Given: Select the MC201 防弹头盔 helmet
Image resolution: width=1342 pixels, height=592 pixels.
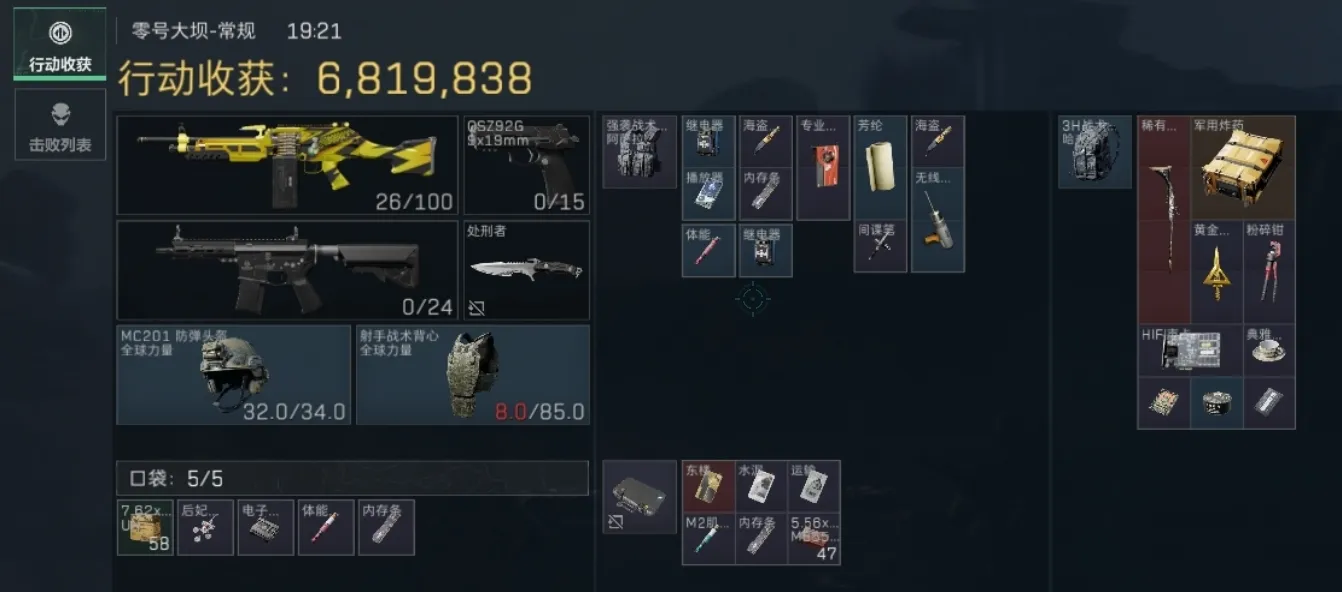Looking at the screenshot, I should pyautogui.click(x=234, y=374).
